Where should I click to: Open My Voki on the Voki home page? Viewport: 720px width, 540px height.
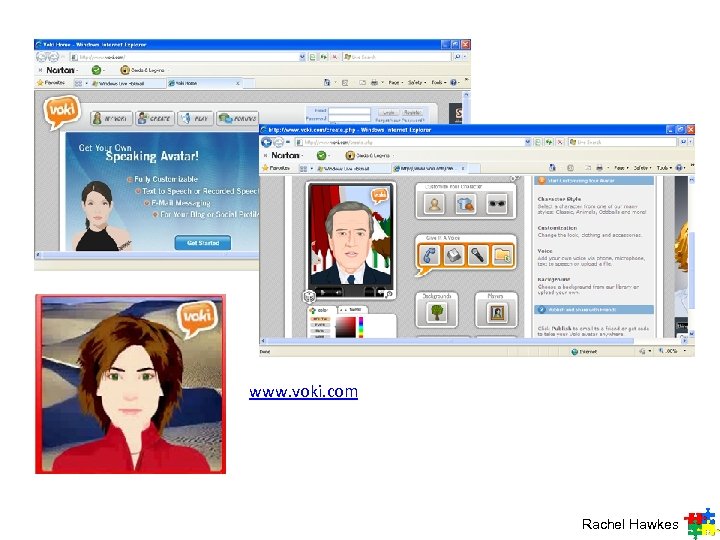click(111, 118)
